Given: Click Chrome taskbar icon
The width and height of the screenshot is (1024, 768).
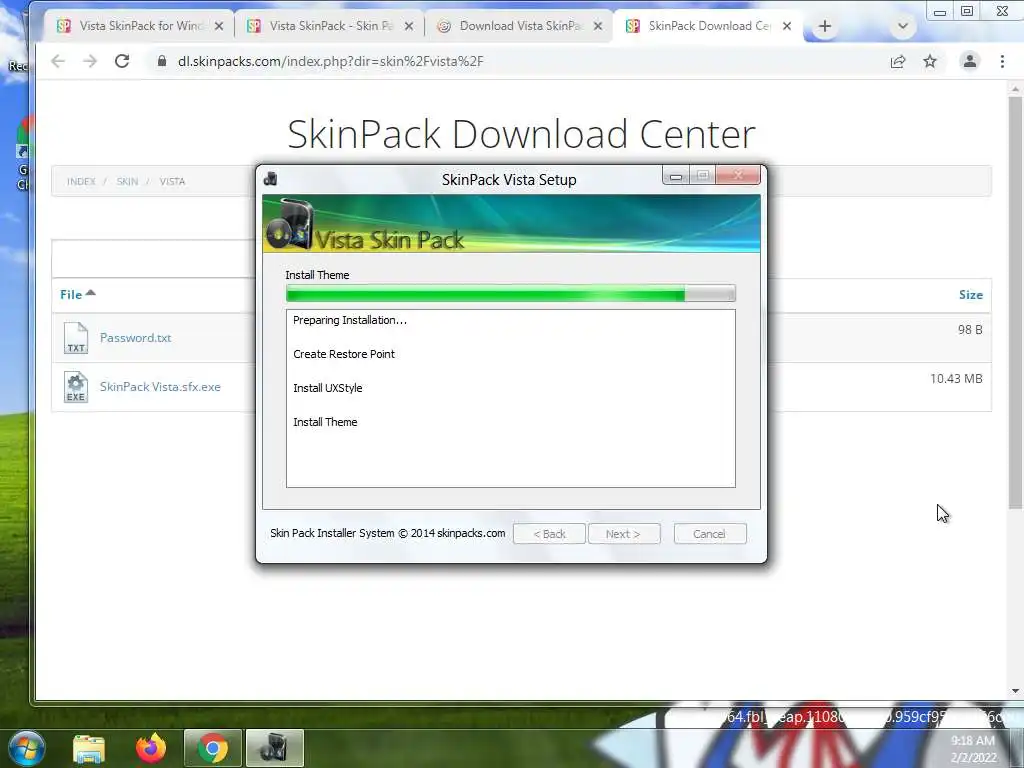Looking at the screenshot, I should 212,748.
